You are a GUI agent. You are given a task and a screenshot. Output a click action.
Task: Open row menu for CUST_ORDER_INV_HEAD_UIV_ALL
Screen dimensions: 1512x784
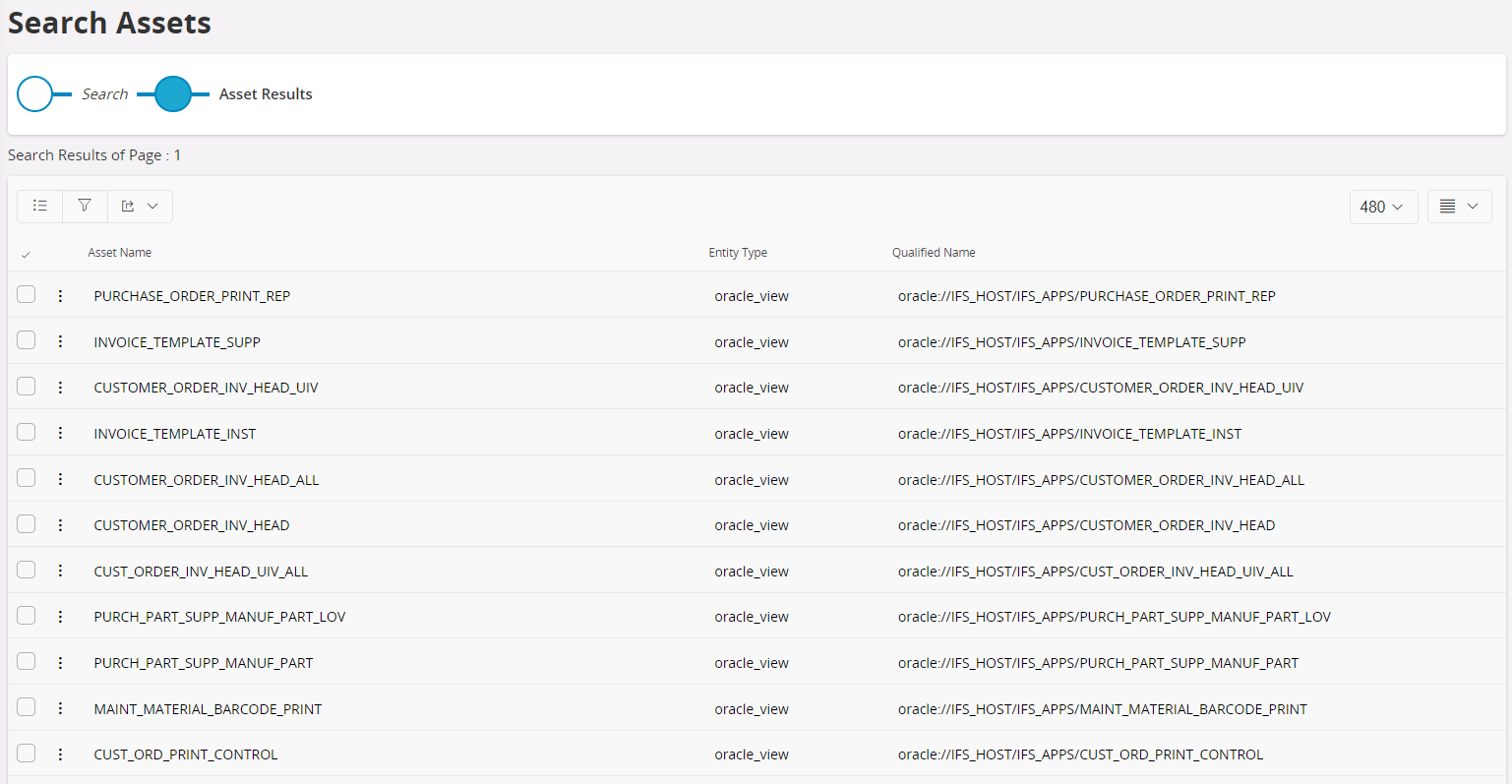click(60, 571)
